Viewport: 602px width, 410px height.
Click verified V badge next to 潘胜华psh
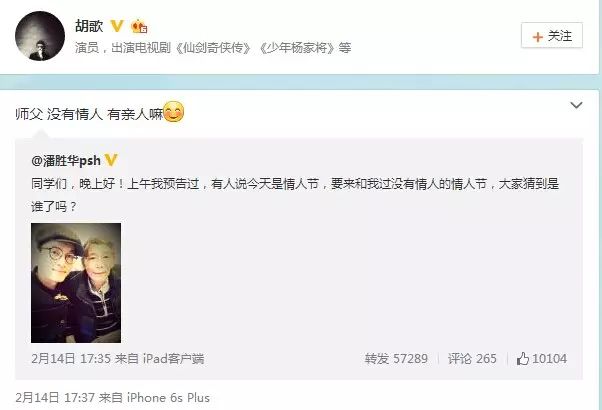pos(111,160)
